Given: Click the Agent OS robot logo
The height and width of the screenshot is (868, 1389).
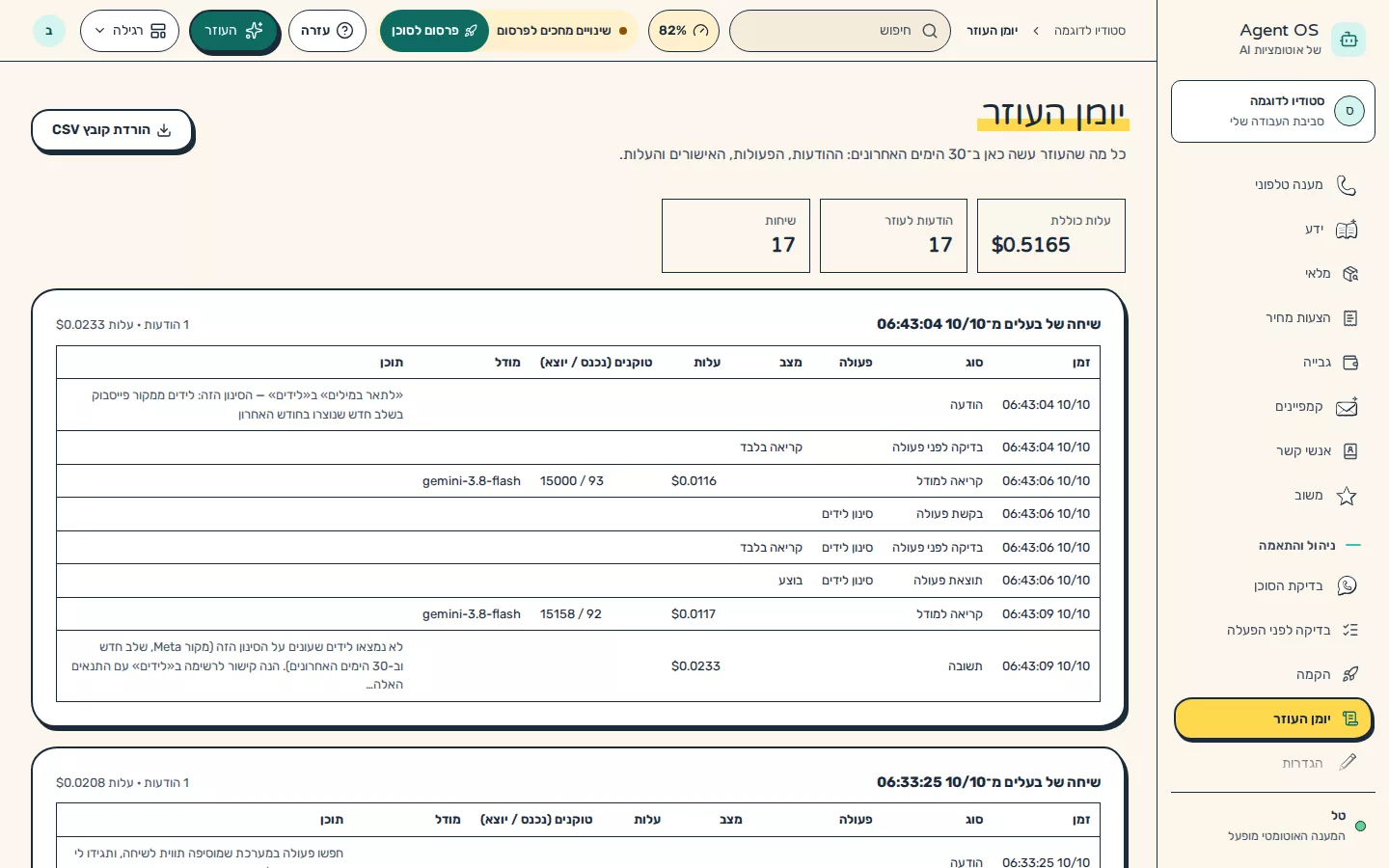Looking at the screenshot, I should tap(1348, 40).
